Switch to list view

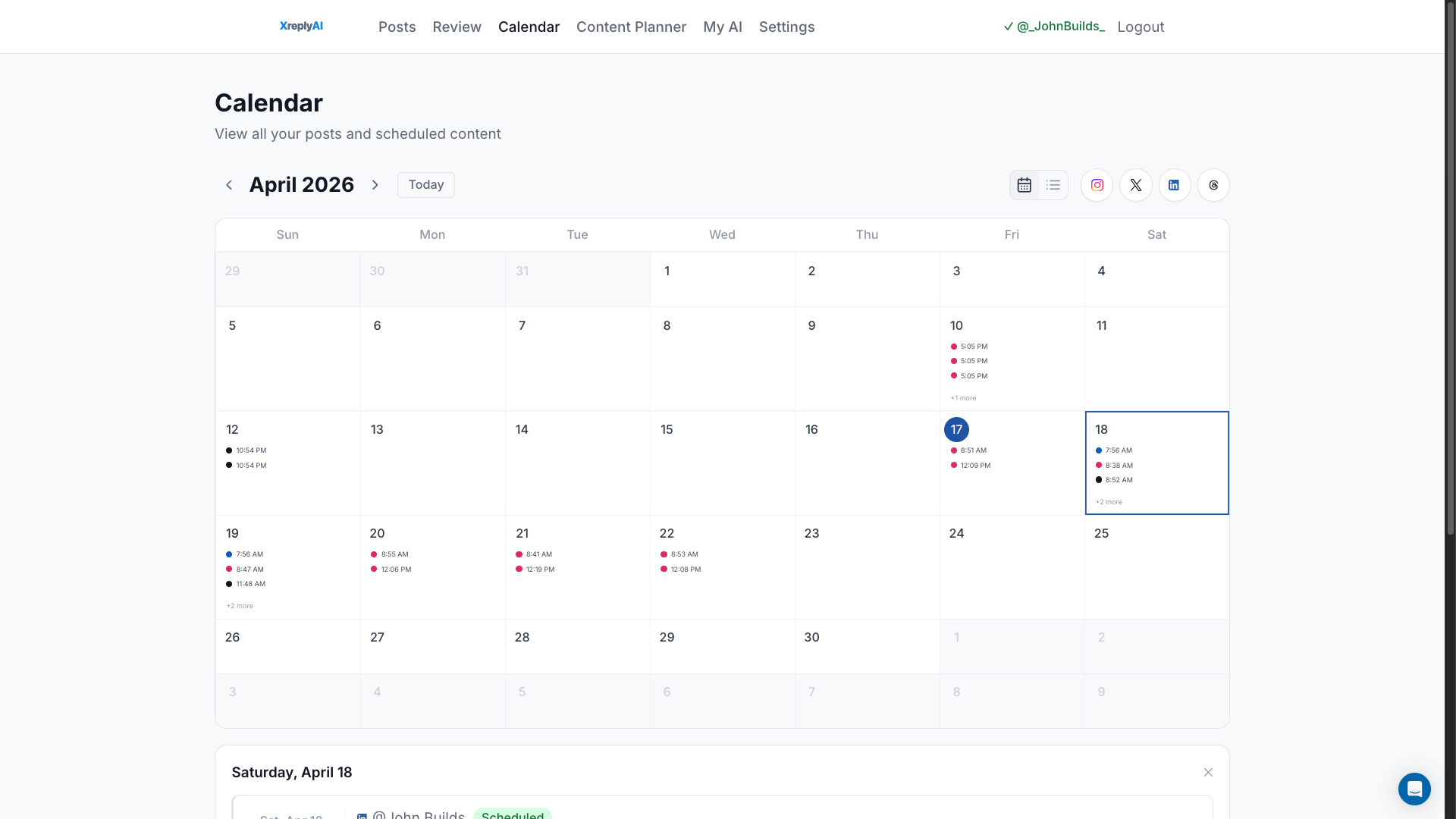(1053, 185)
